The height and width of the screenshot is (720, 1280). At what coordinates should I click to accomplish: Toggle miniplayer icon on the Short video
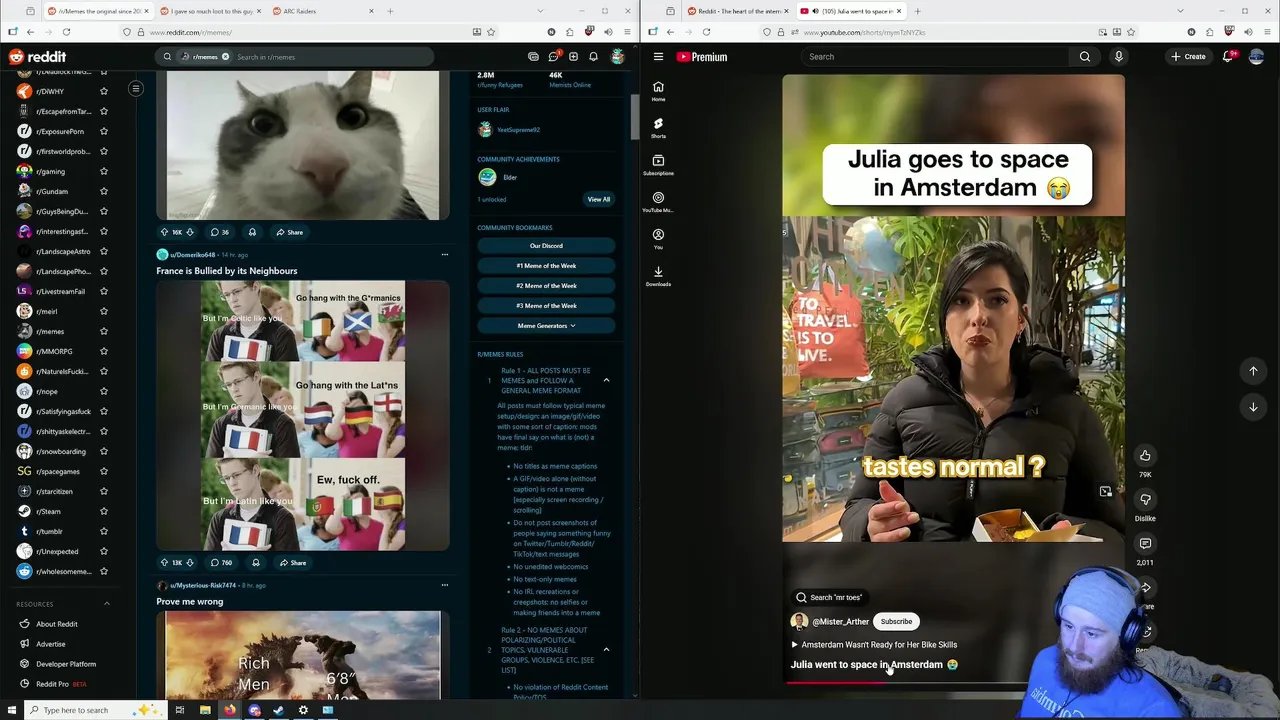[1105, 492]
